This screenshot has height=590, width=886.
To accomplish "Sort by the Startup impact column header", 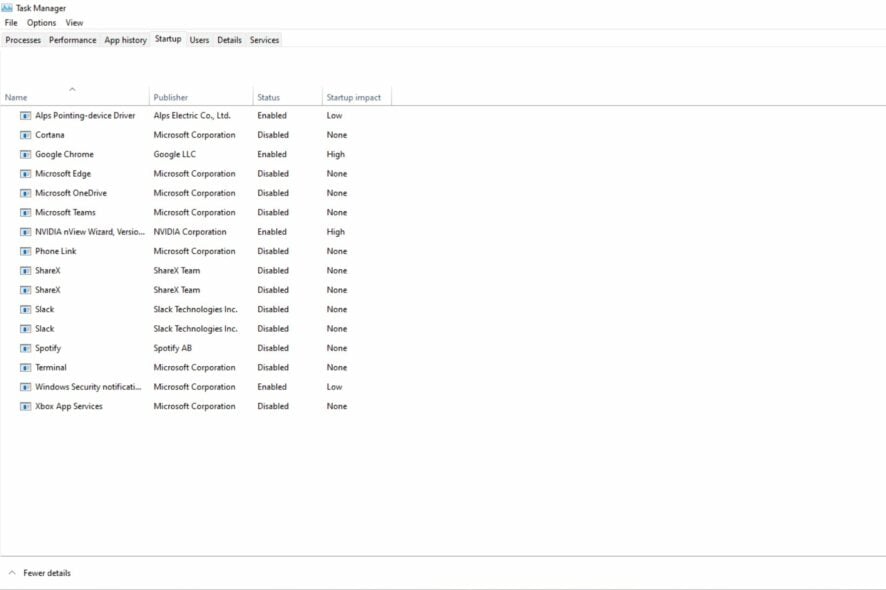I will 356,97.
